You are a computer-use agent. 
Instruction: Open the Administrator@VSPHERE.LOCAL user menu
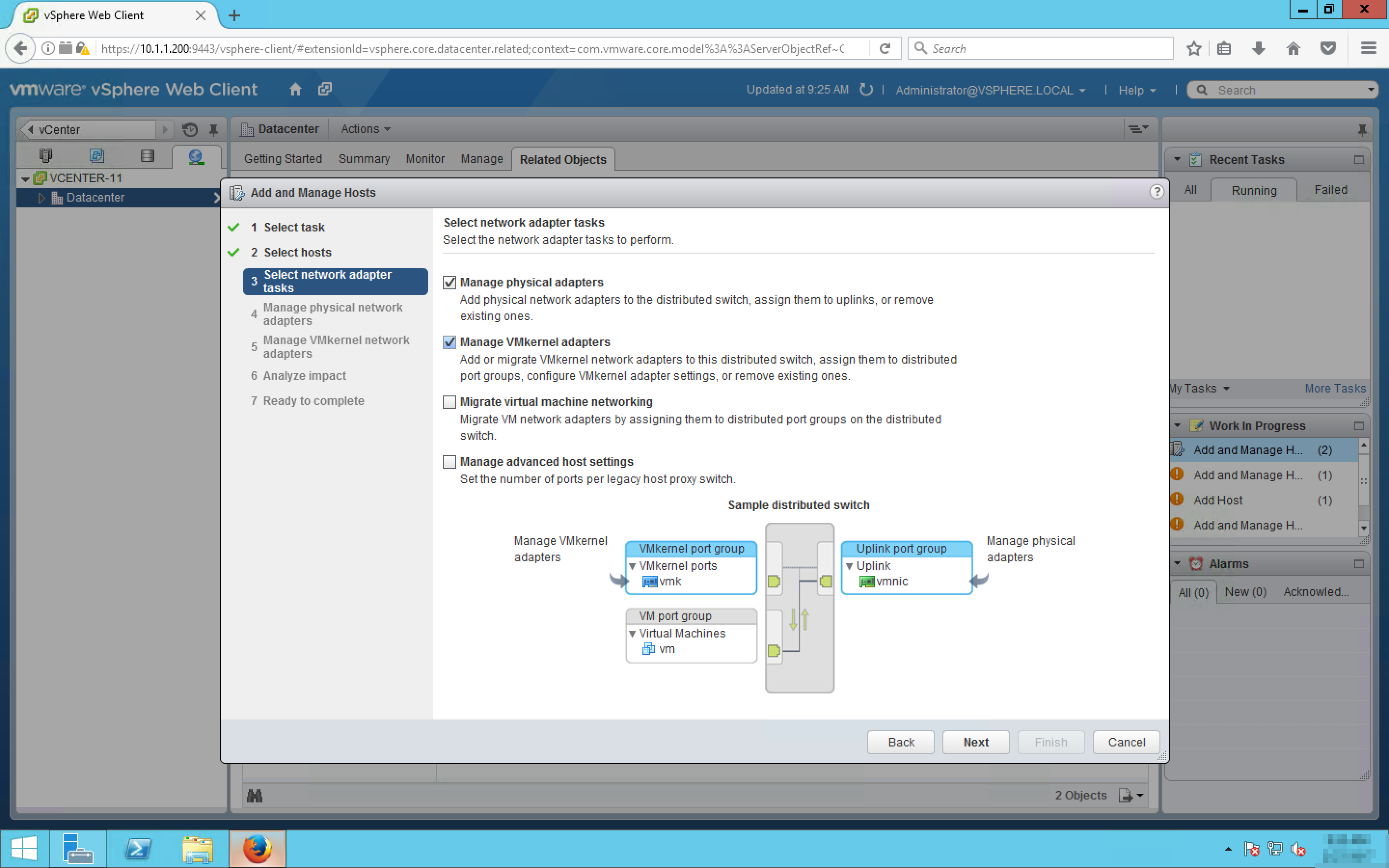coord(990,90)
